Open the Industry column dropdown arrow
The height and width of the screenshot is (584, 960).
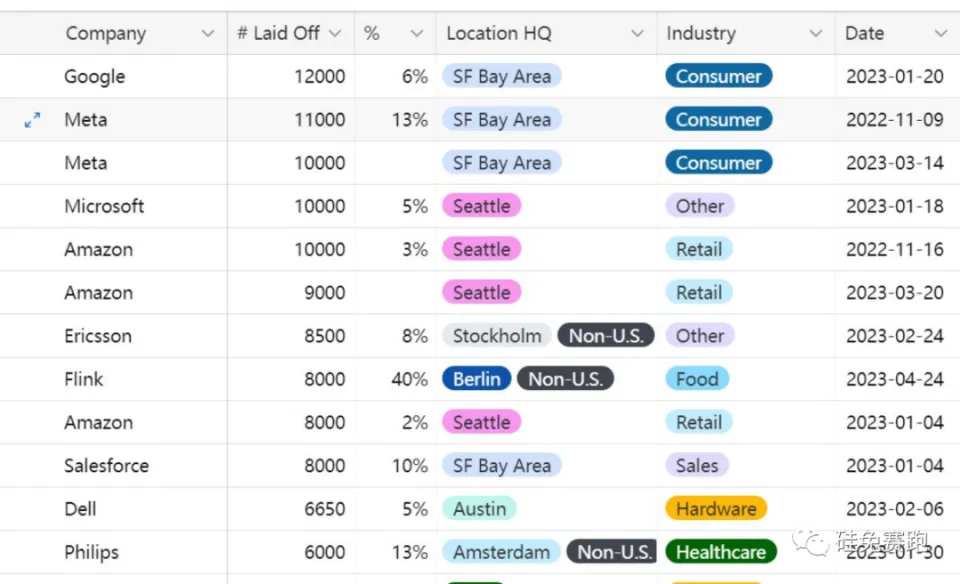pos(815,34)
